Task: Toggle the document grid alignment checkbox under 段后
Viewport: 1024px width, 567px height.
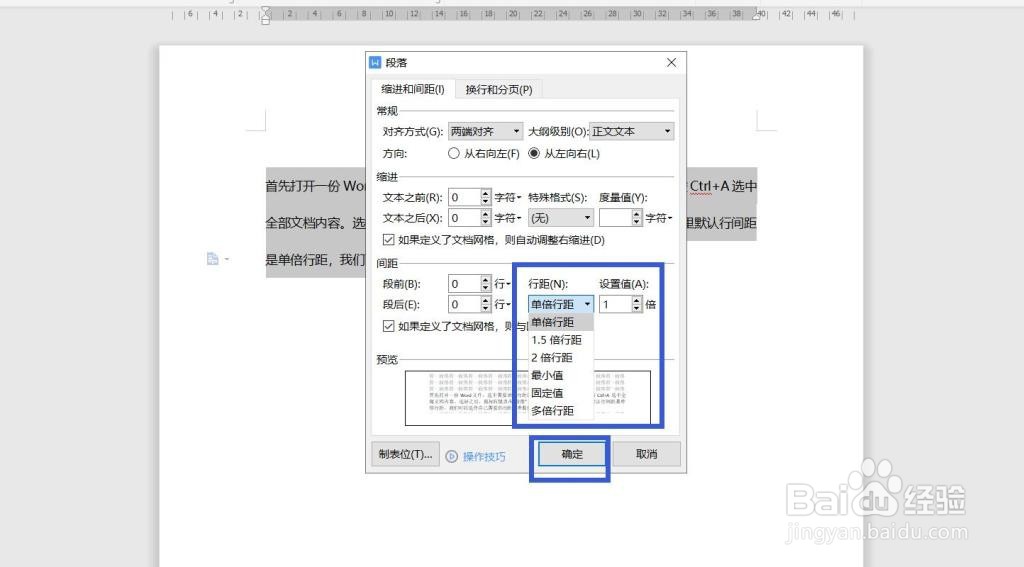Action: coord(389,326)
